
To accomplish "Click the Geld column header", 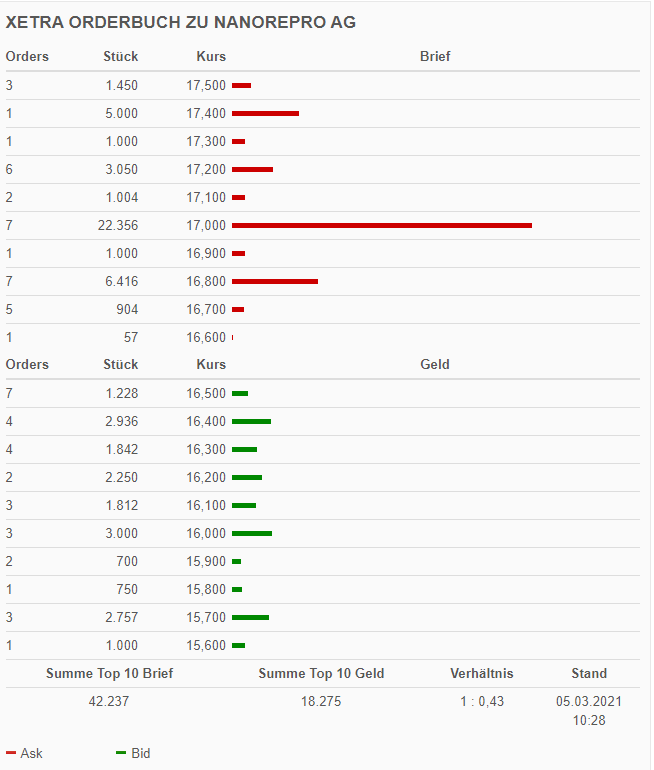I will pyautogui.click(x=435, y=364).
